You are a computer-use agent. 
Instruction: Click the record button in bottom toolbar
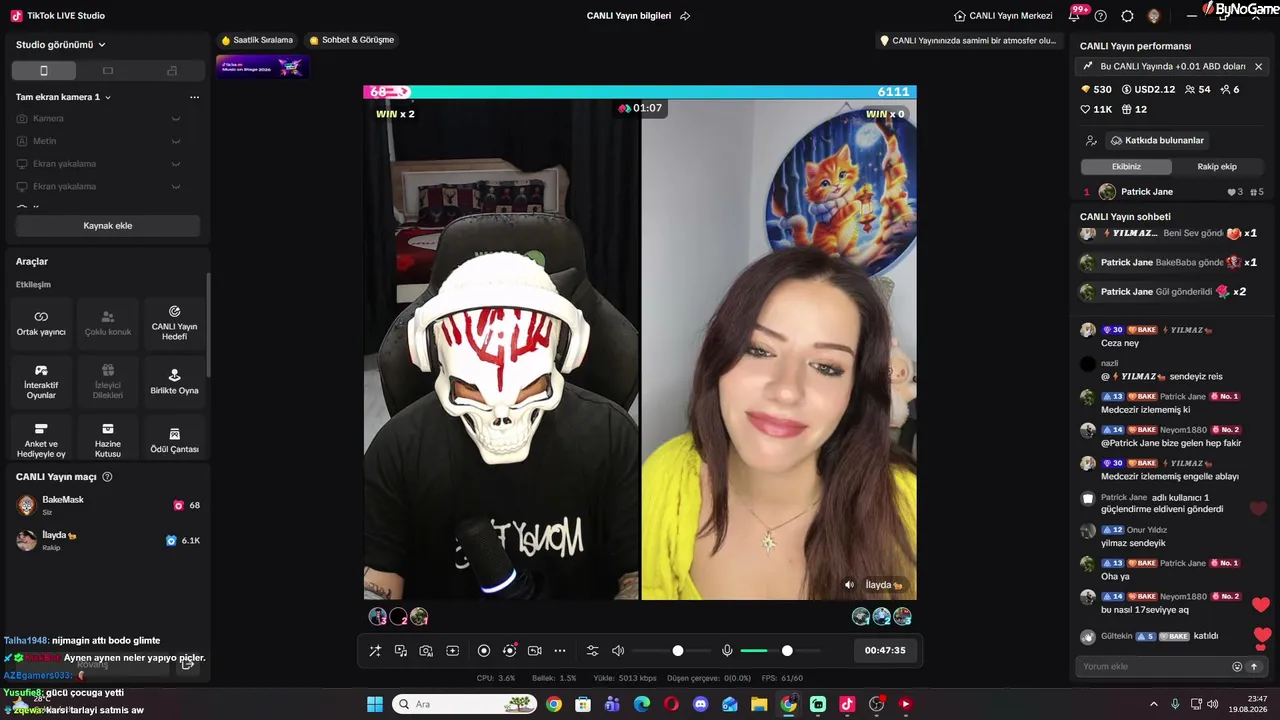click(x=484, y=651)
